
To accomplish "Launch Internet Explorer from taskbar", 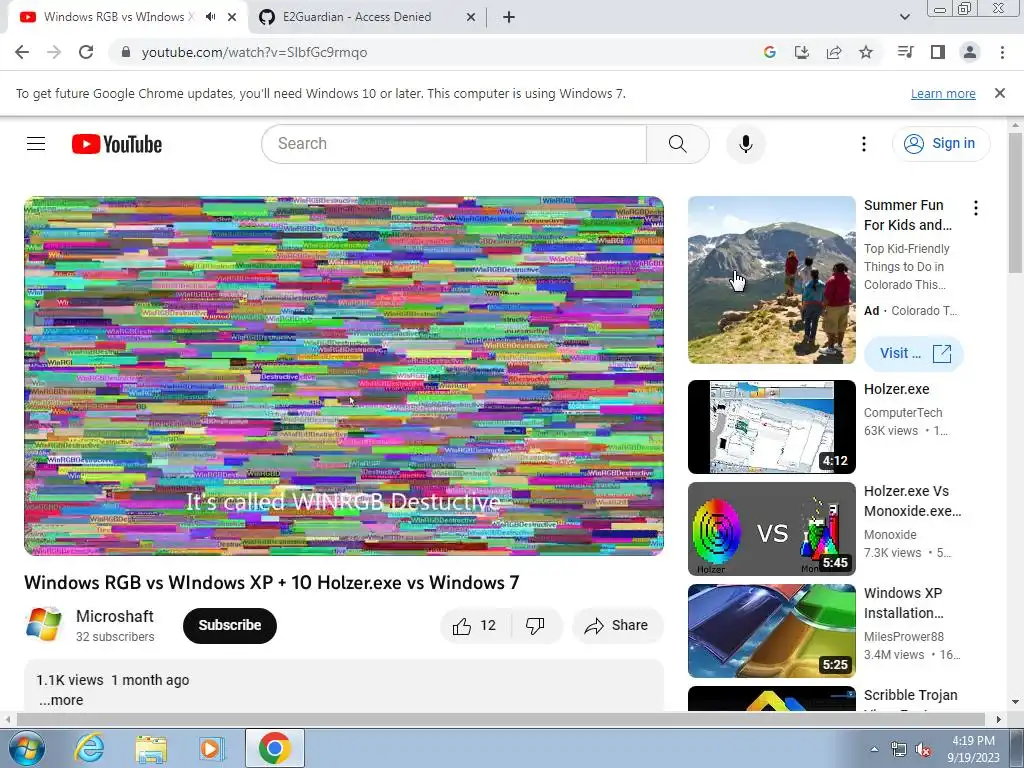I will tap(89, 748).
